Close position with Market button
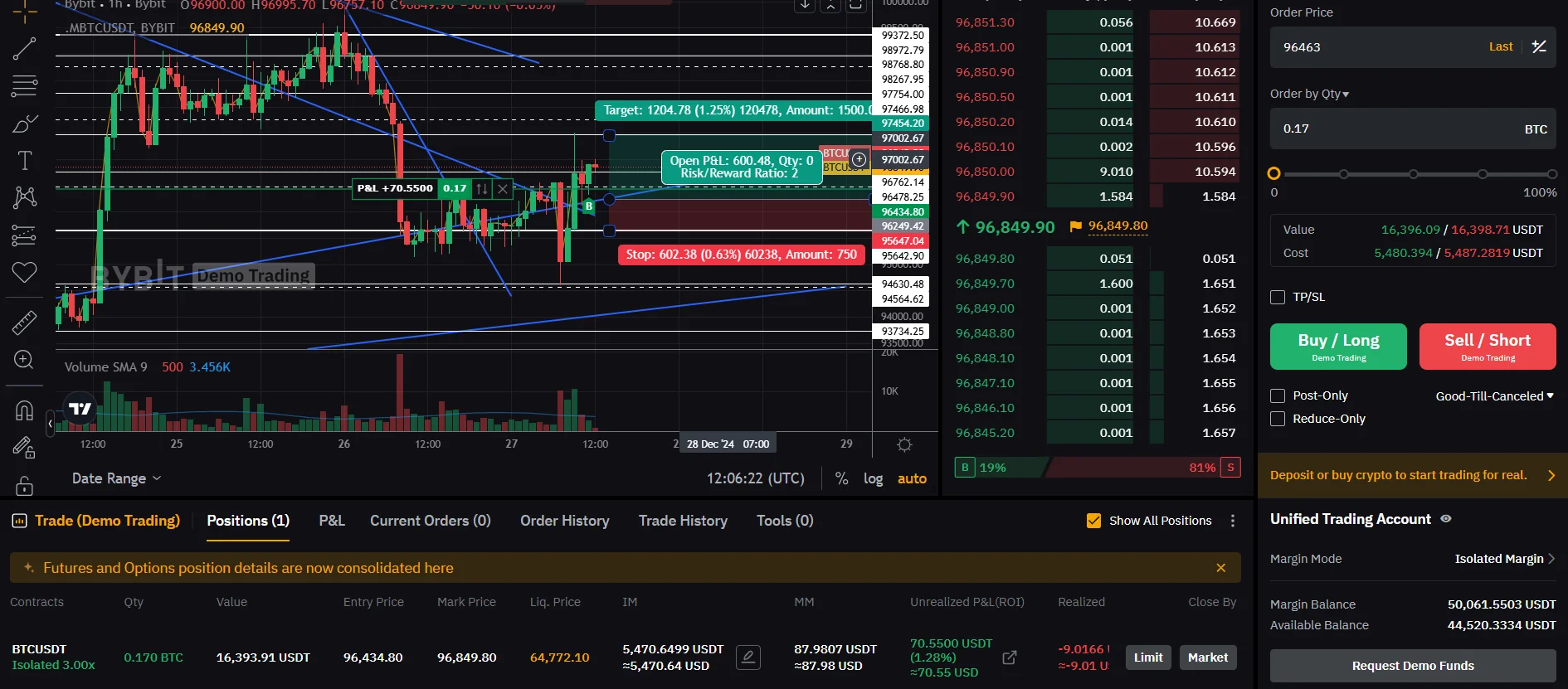The width and height of the screenshot is (1568, 689). [1208, 657]
